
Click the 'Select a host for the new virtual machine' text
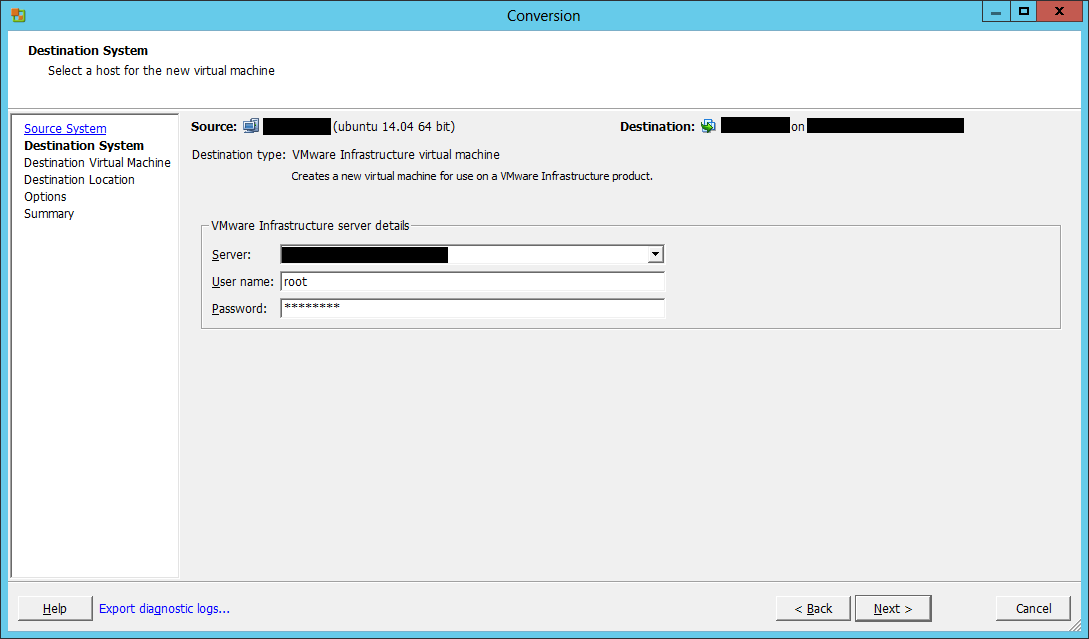click(161, 71)
